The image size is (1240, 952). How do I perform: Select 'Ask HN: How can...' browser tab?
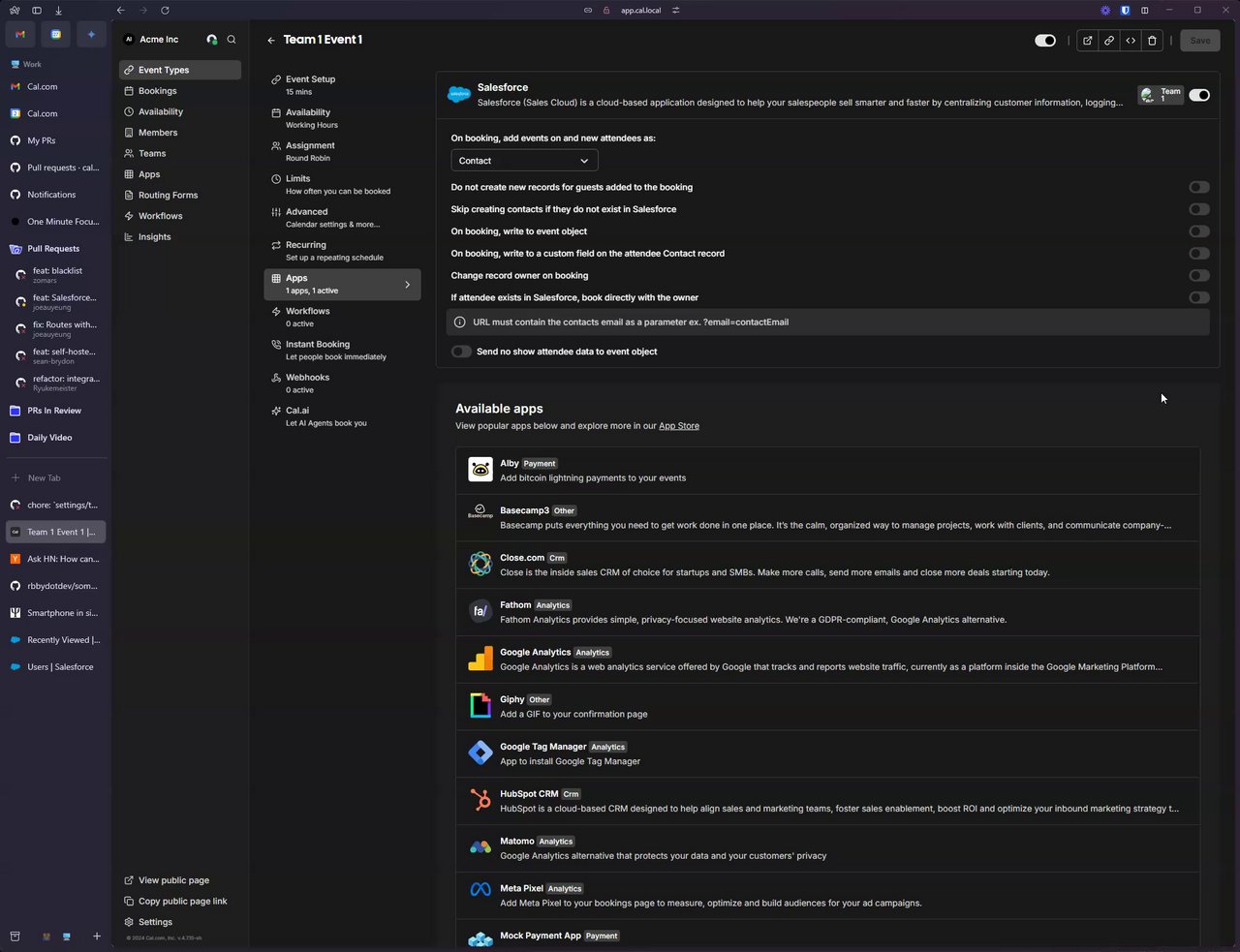click(55, 559)
